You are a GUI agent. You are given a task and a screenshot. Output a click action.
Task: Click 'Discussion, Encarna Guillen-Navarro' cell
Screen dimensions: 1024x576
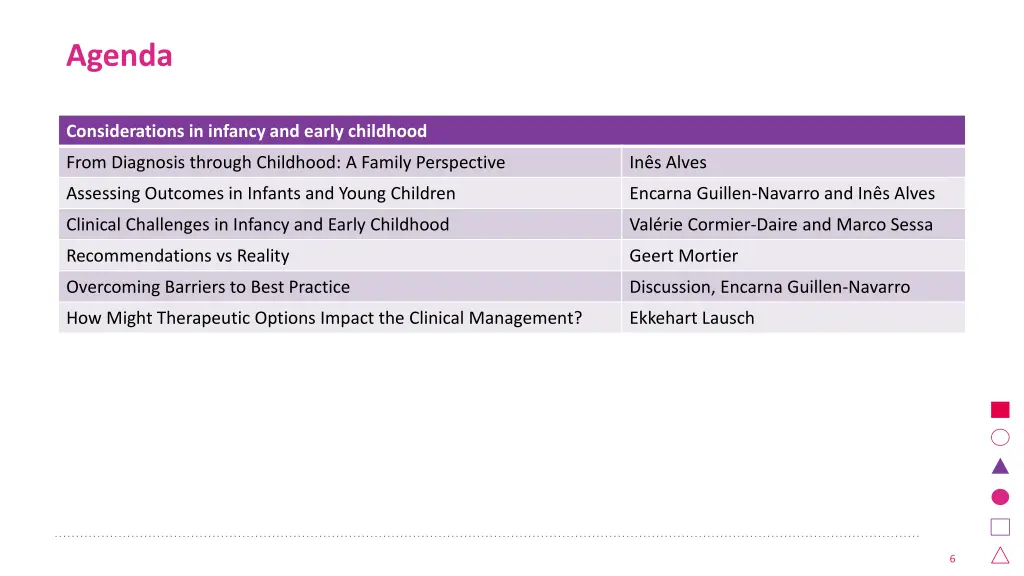[x=793, y=287]
